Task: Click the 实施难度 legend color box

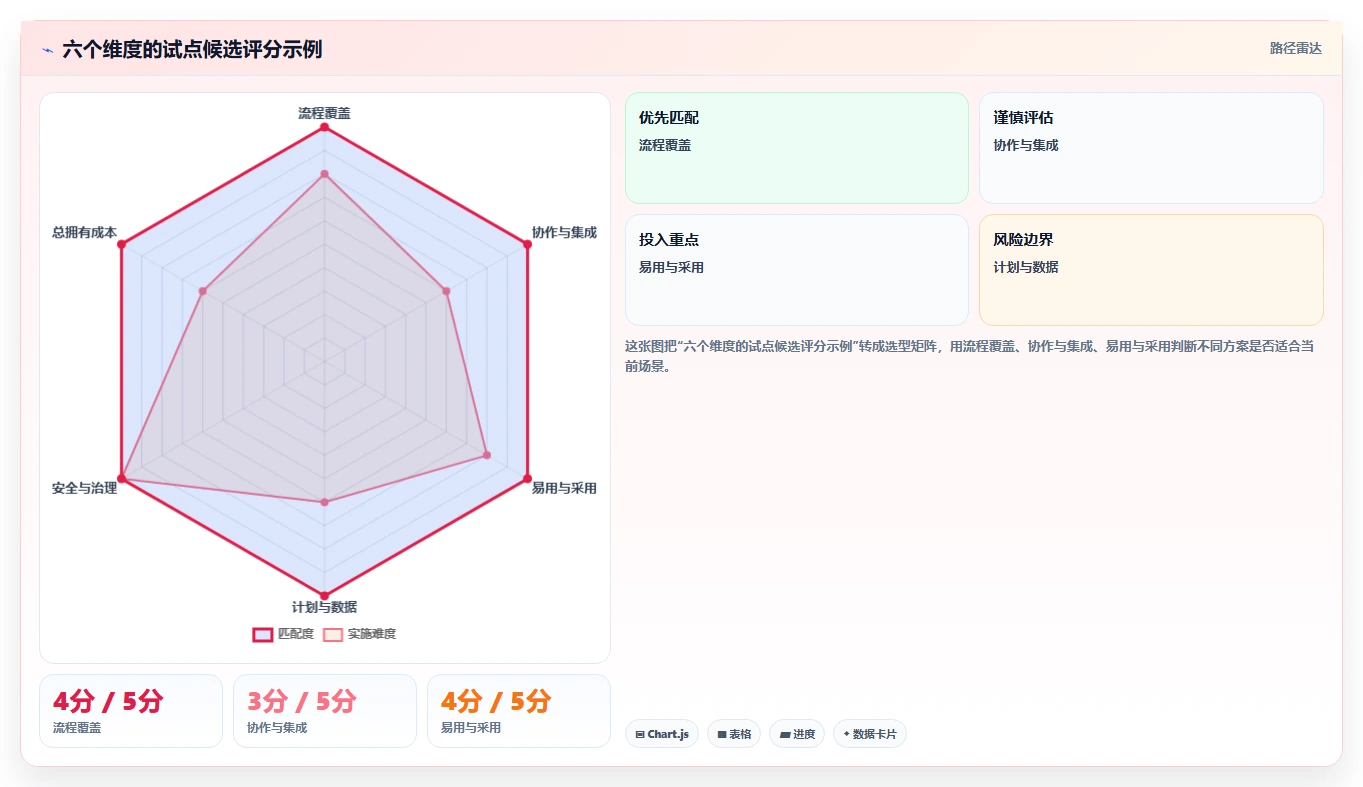Action: click(x=333, y=634)
